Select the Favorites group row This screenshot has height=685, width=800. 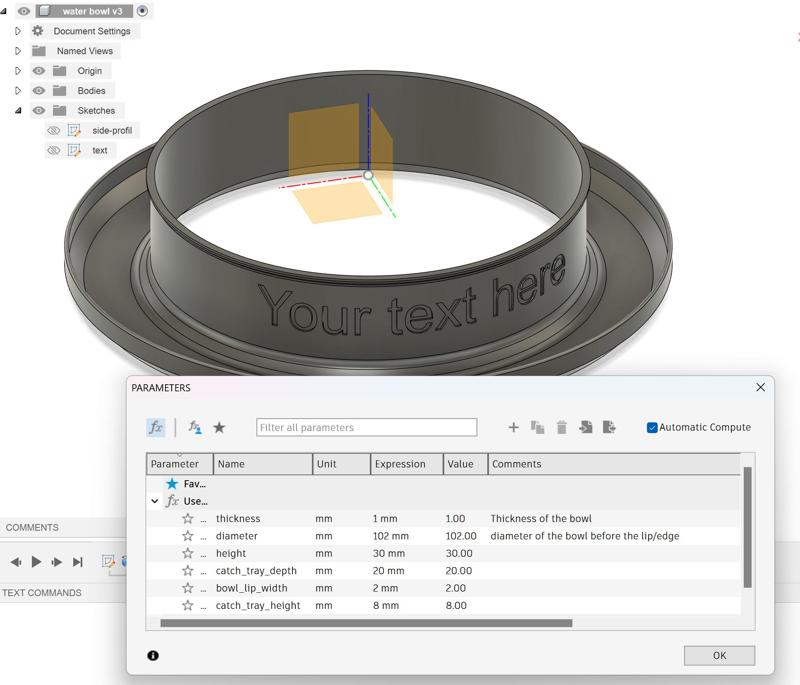[443, 484]
